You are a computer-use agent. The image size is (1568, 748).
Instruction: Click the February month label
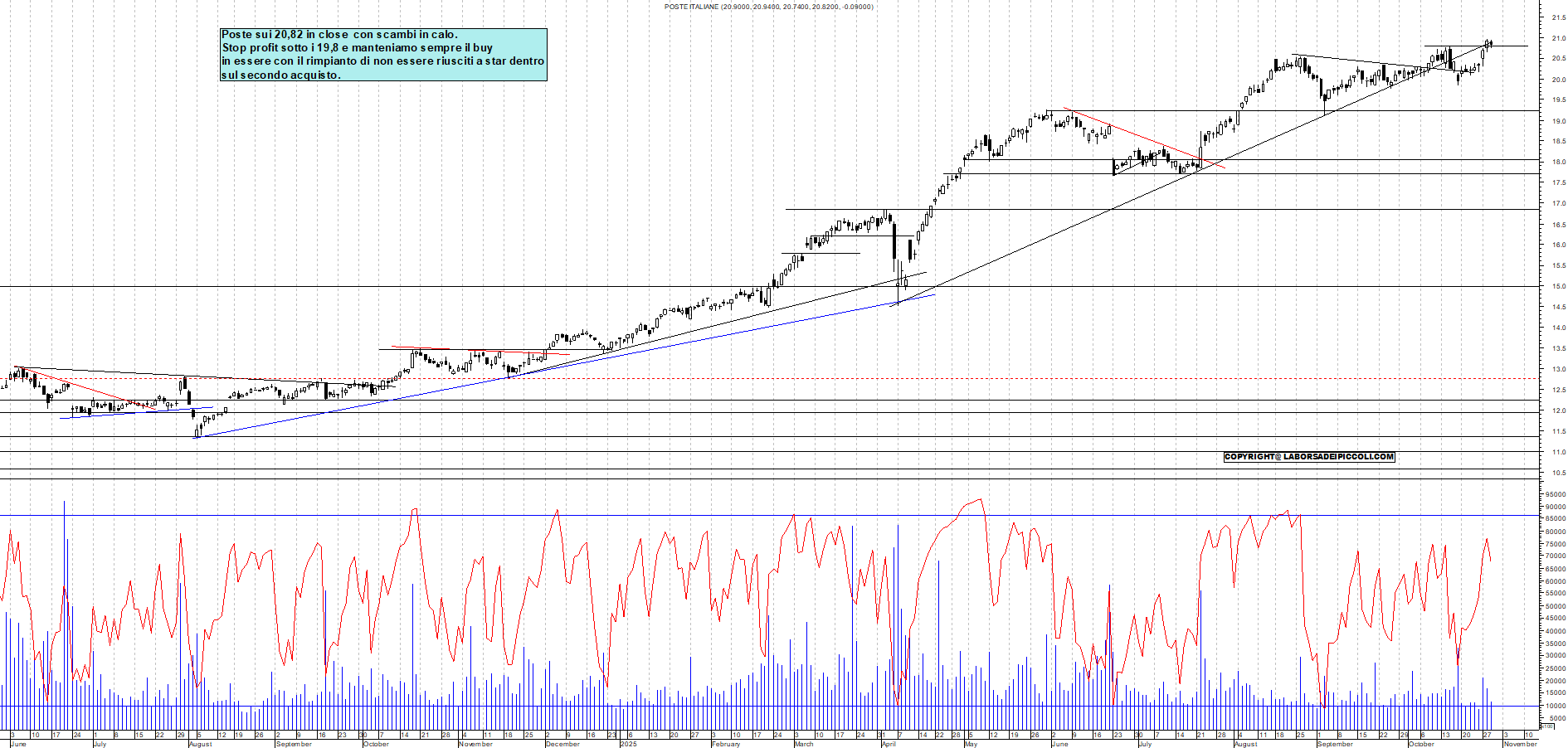click(726, 744)
